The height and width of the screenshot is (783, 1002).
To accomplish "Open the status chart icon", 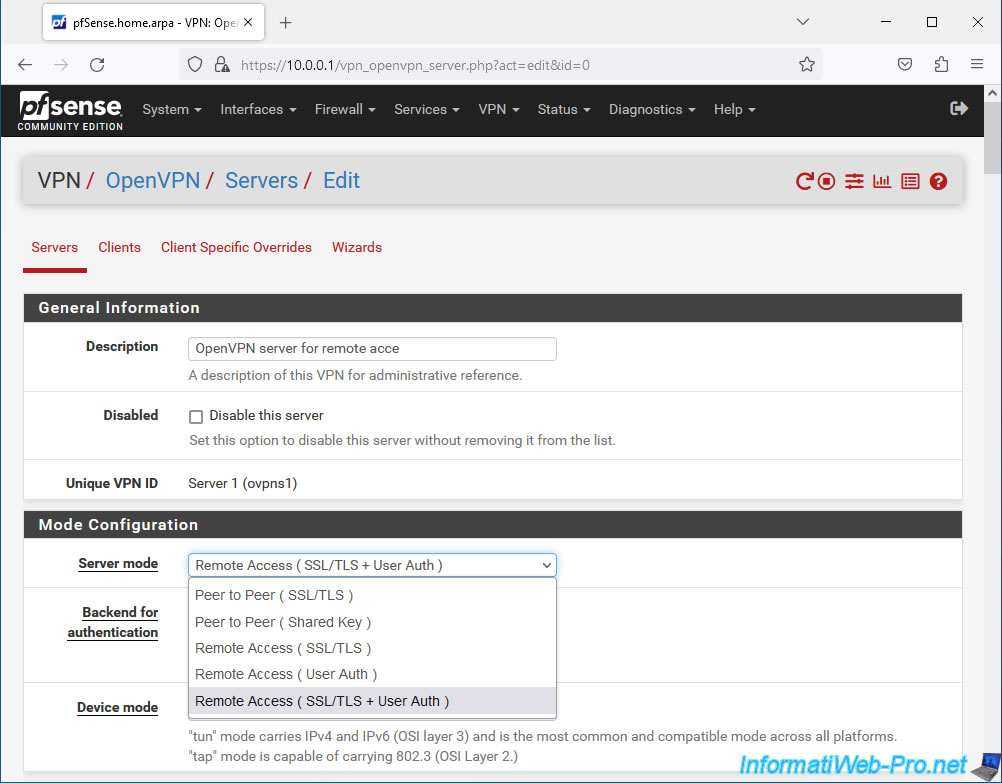I will pos(882,182).
